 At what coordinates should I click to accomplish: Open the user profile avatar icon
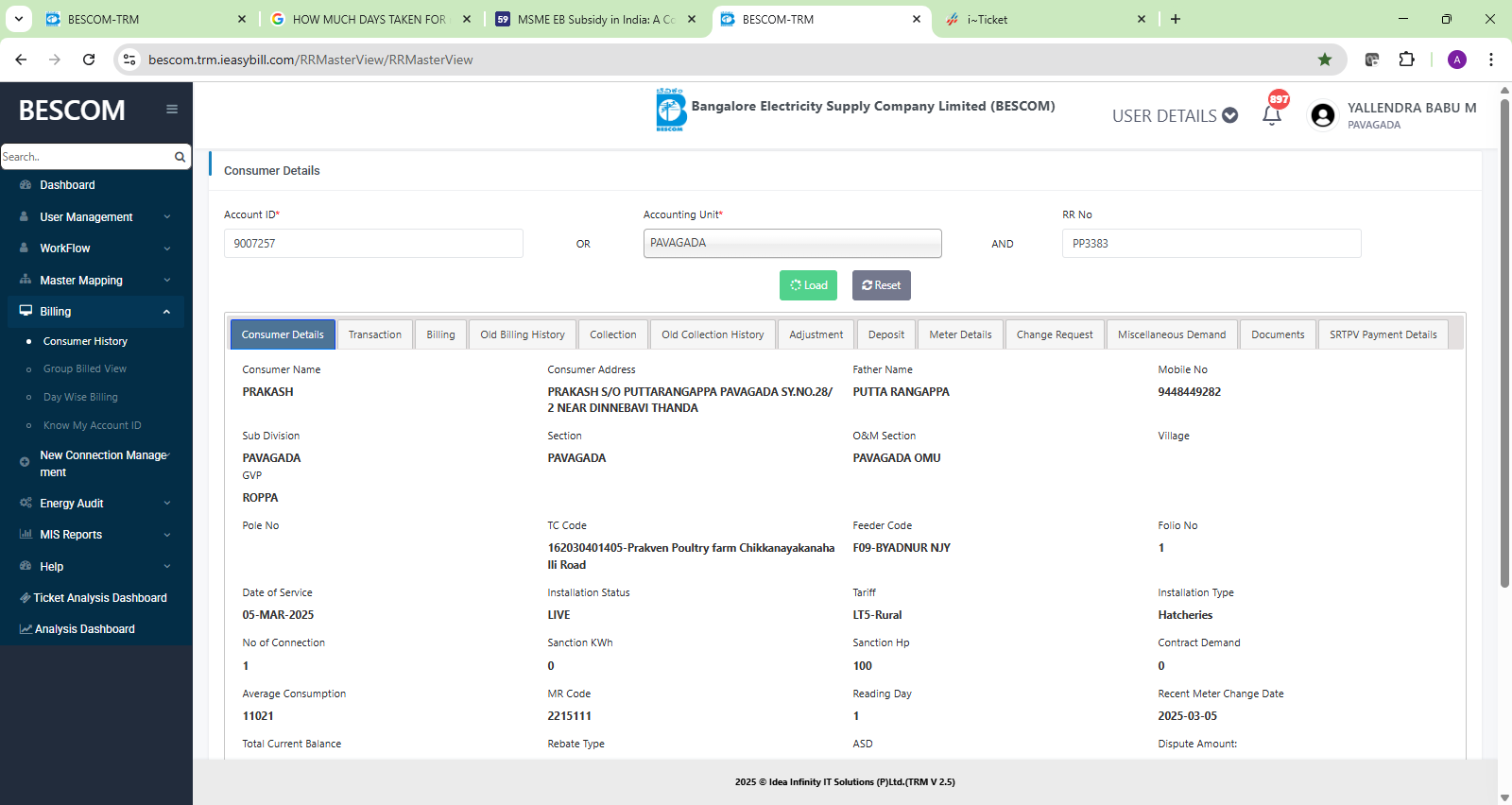tap(1323, 115)
